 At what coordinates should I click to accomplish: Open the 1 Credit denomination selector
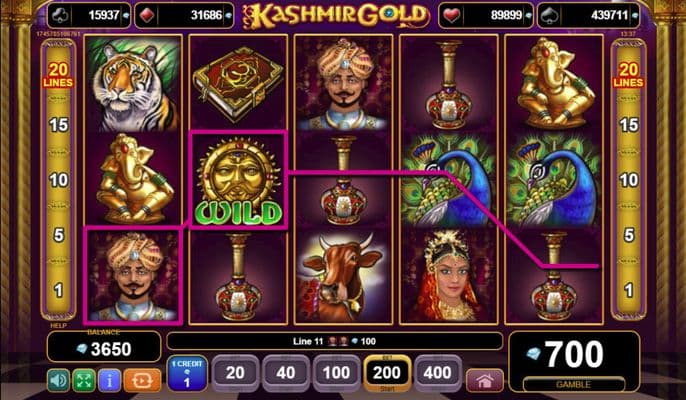[187, 373]
